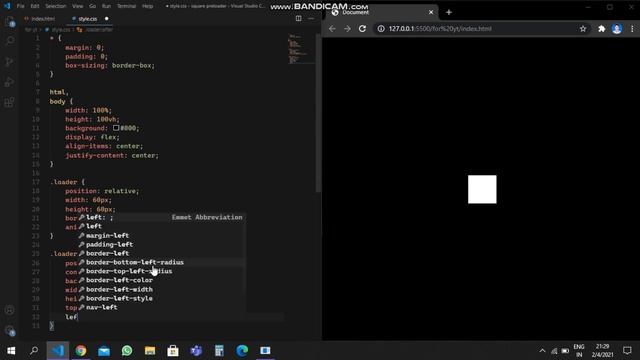Click the editor vertical scrollbar

point(318,112)
